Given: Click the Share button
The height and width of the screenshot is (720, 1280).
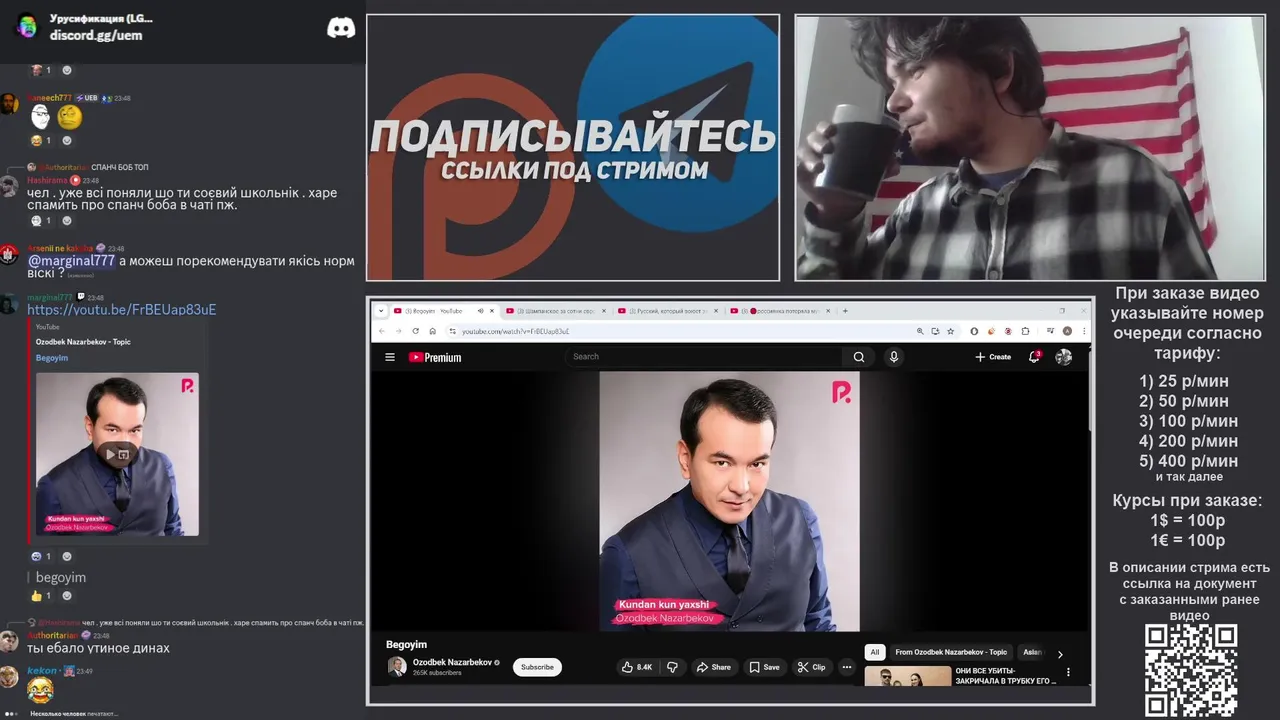Looking at the screenshot, I should click(x=713, y=667).
